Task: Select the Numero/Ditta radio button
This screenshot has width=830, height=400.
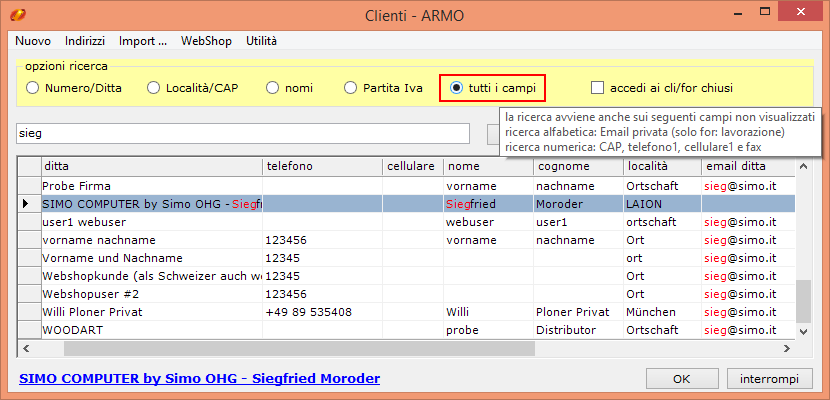Action: (x=33, y=88)
